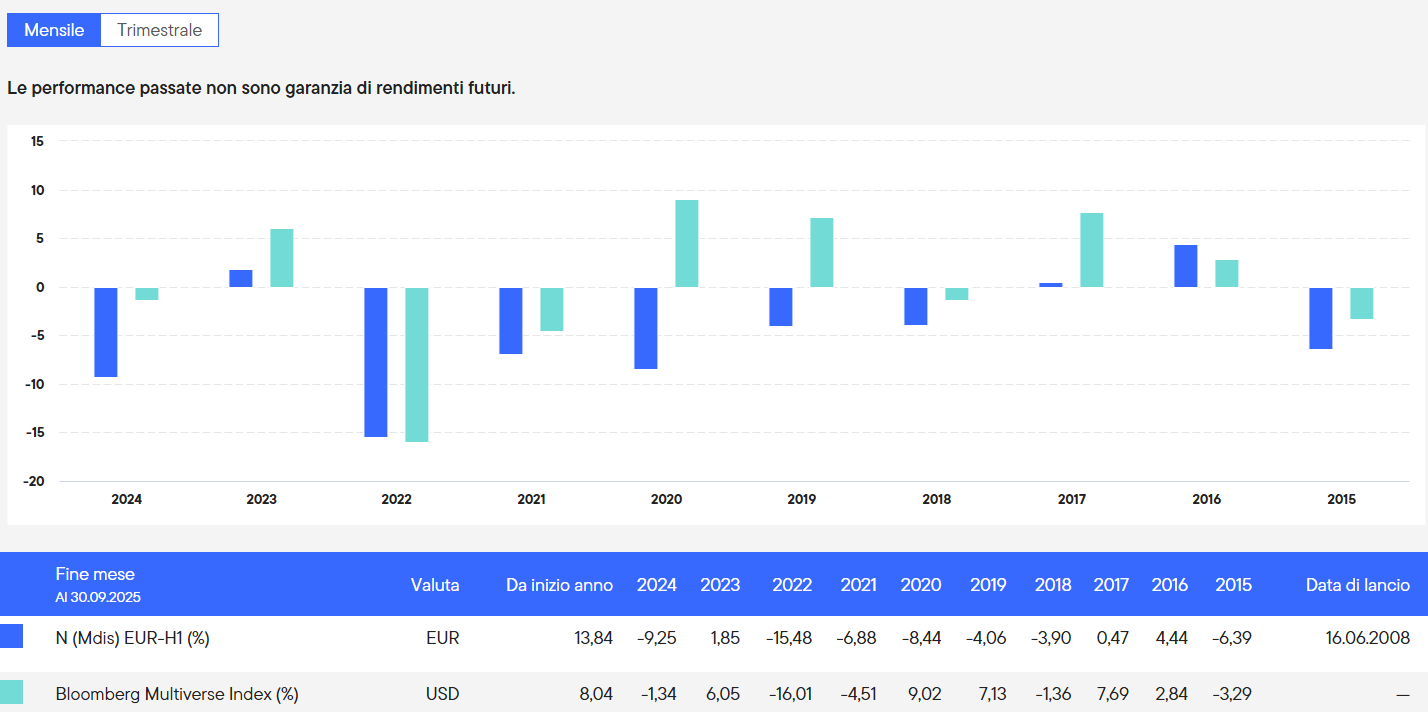
Task: Click the blue 2022 bar in chart
Action: click(376, 362)
